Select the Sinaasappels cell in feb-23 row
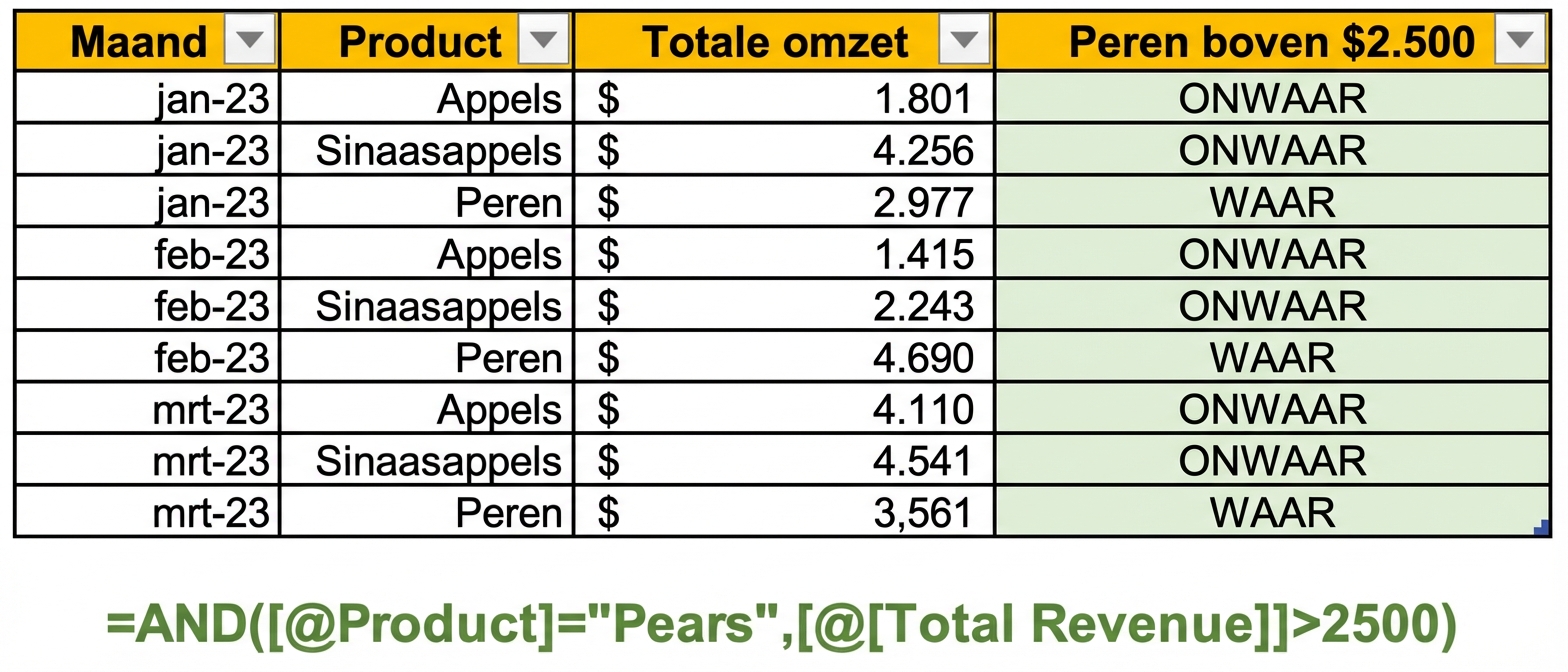Viewport: 1568px width, 672px height. pyautogui.click(x=427, y=305)
